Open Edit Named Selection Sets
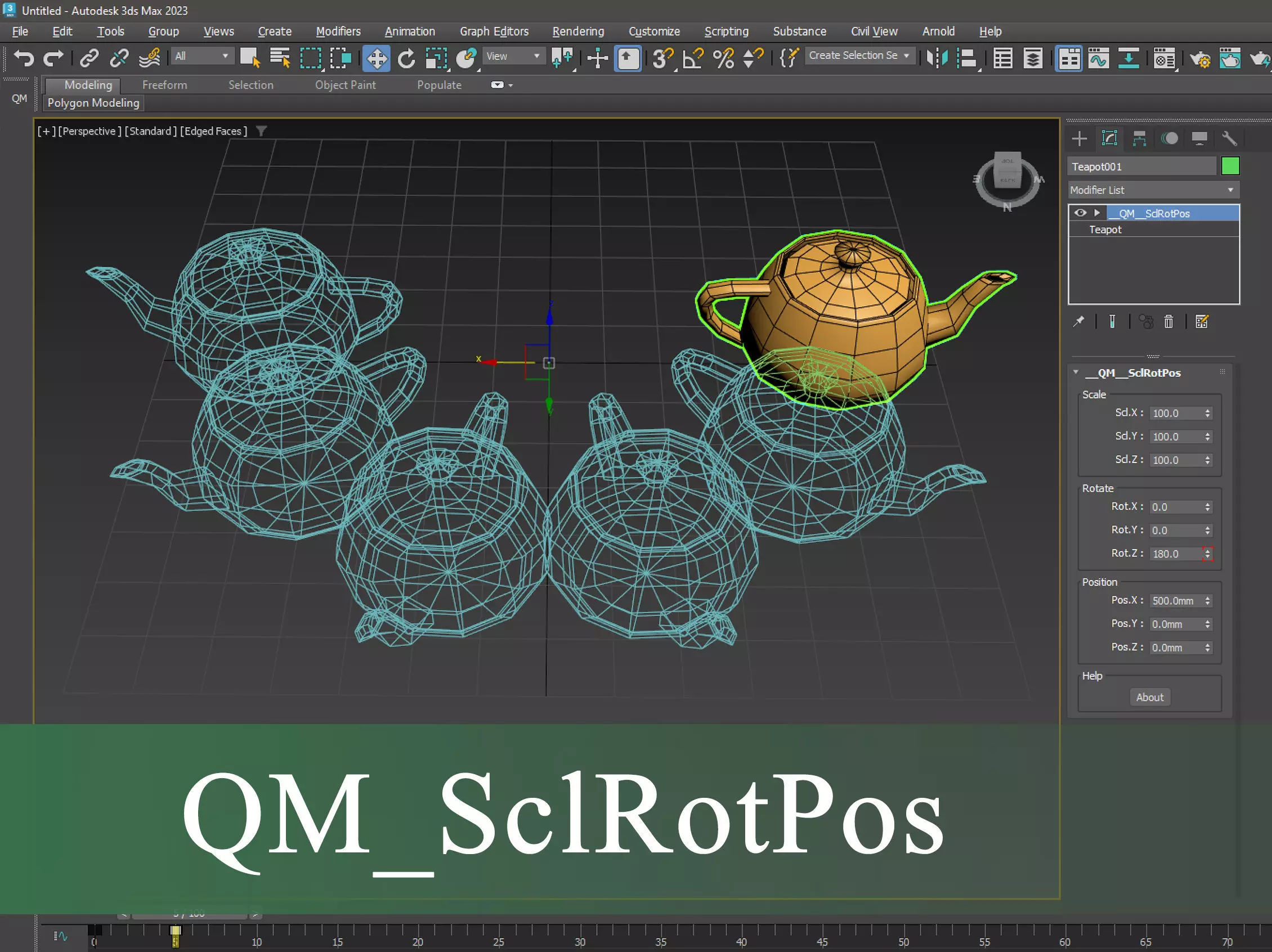This screenshot has height=952, width=1272. [789, 58]
